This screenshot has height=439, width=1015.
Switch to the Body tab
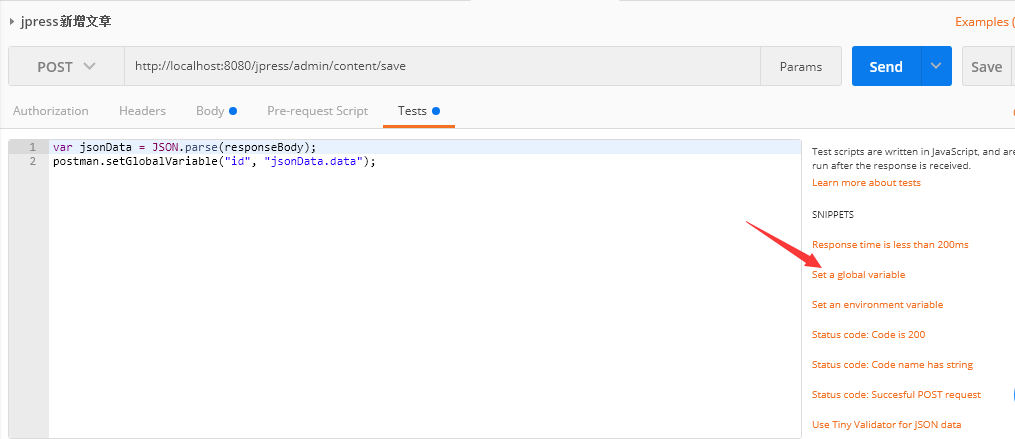click(x=216, y=111)
